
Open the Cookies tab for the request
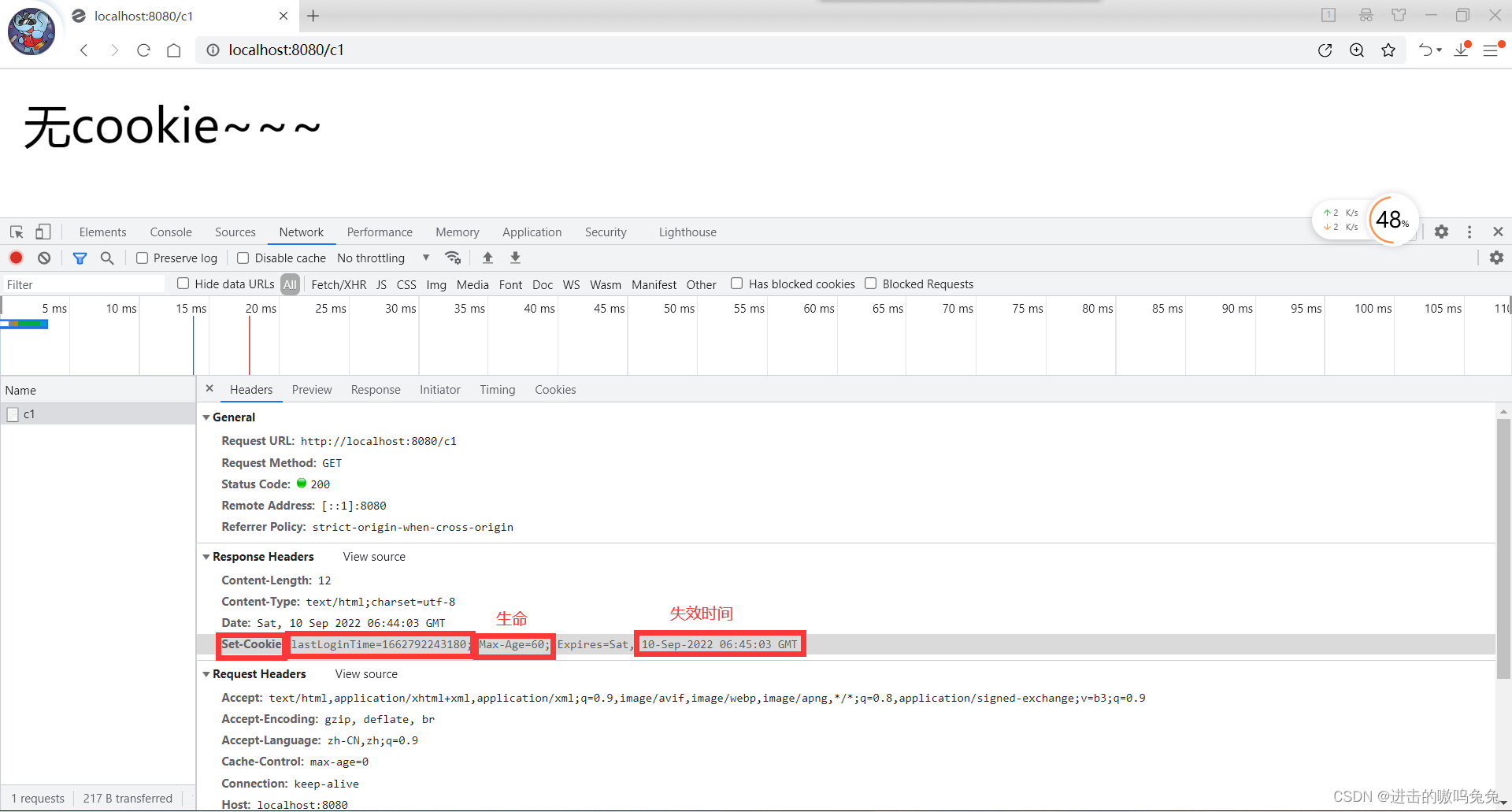[555, 389]
